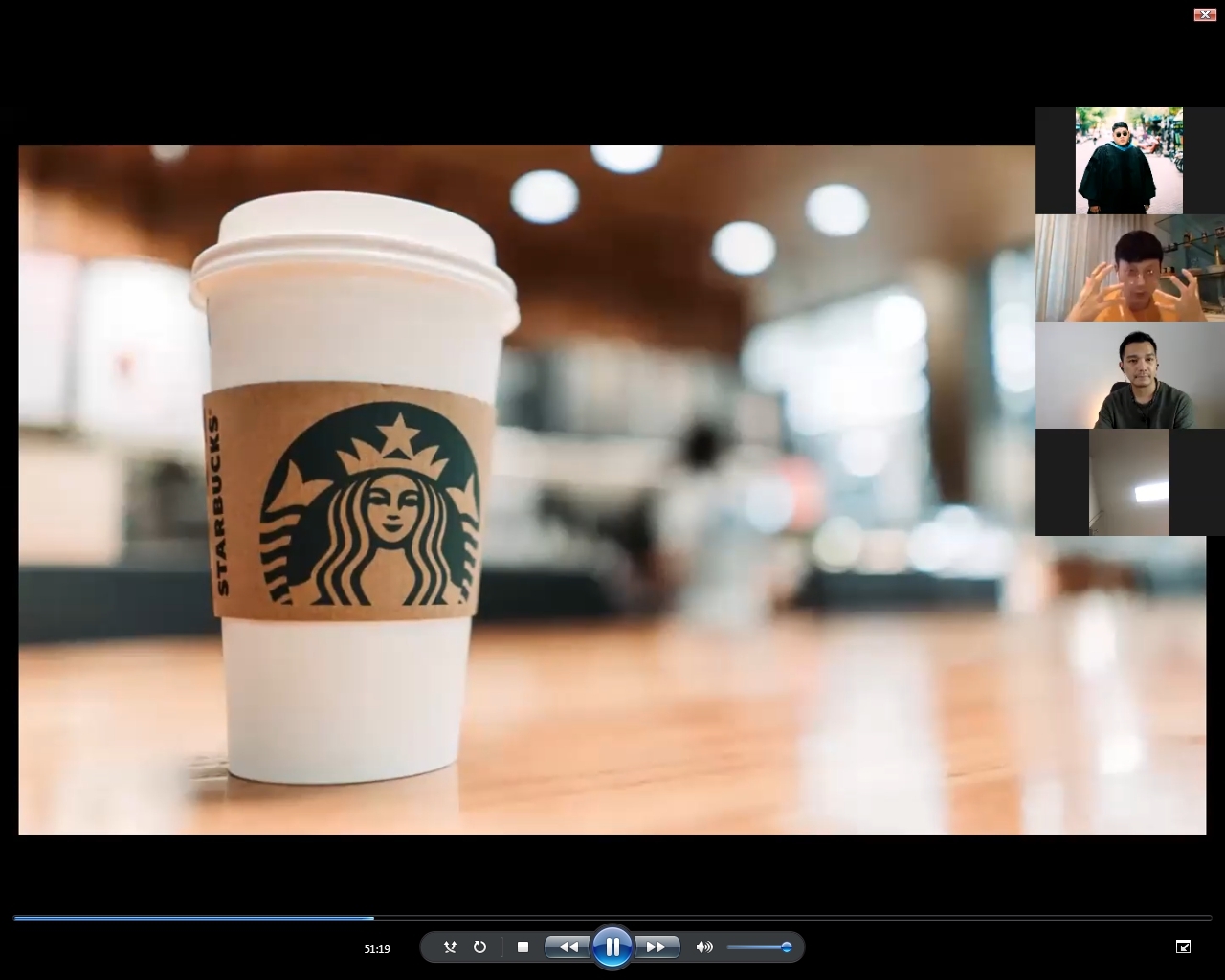Click the fast forward next button
The width and height of the screenshot is (1225, 980).
(x=657, y=947)
